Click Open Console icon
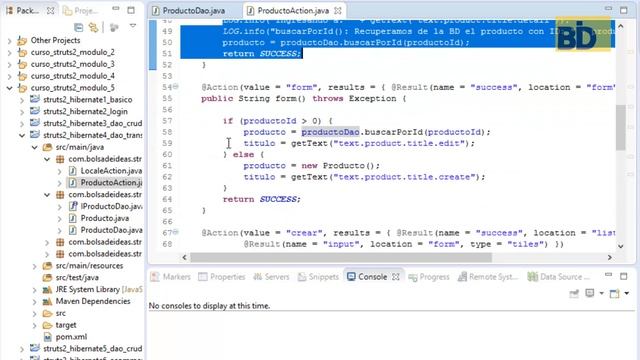Screen dimensions: 640x360 pos(614,293)
